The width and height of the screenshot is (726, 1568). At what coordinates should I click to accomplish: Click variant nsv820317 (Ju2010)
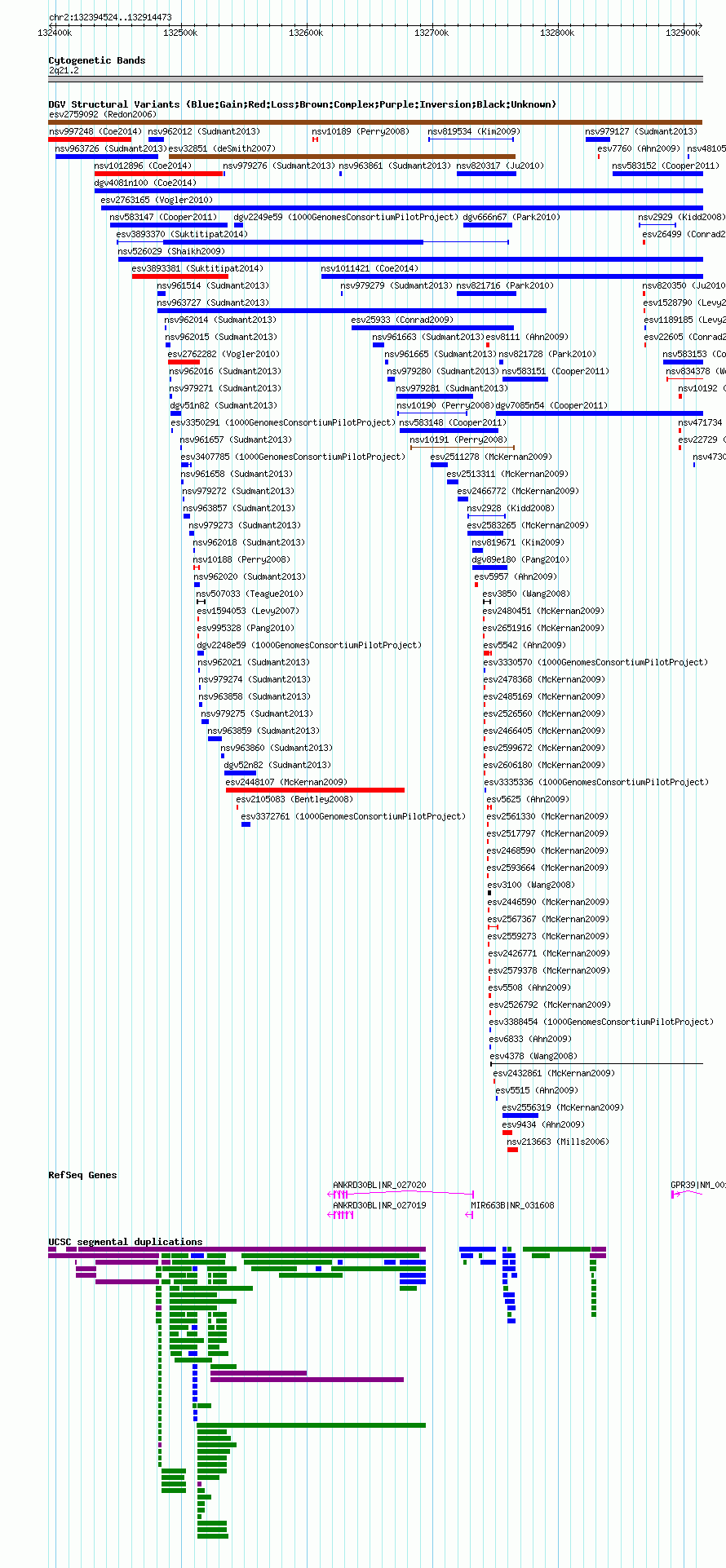pos(486,174)
